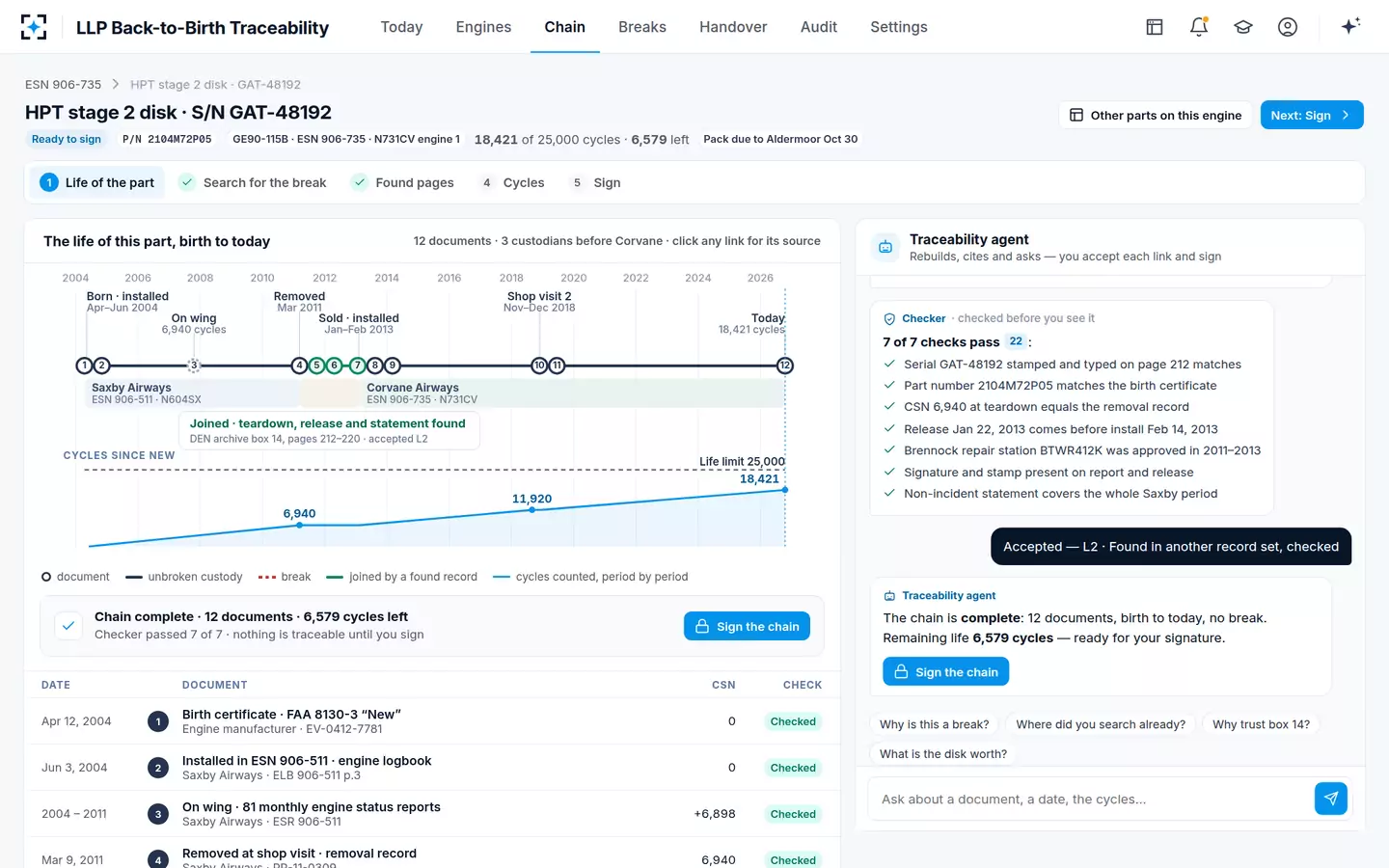
Task: Open the Birth certificate FAA 8130-3 row
Action: (432, 721)
